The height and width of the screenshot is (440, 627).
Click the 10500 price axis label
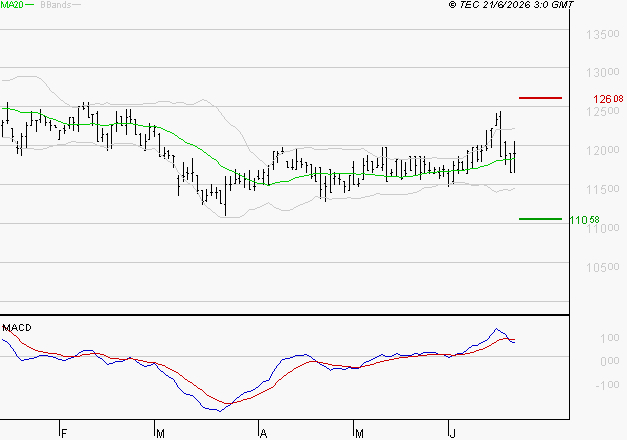pos(603,267)
